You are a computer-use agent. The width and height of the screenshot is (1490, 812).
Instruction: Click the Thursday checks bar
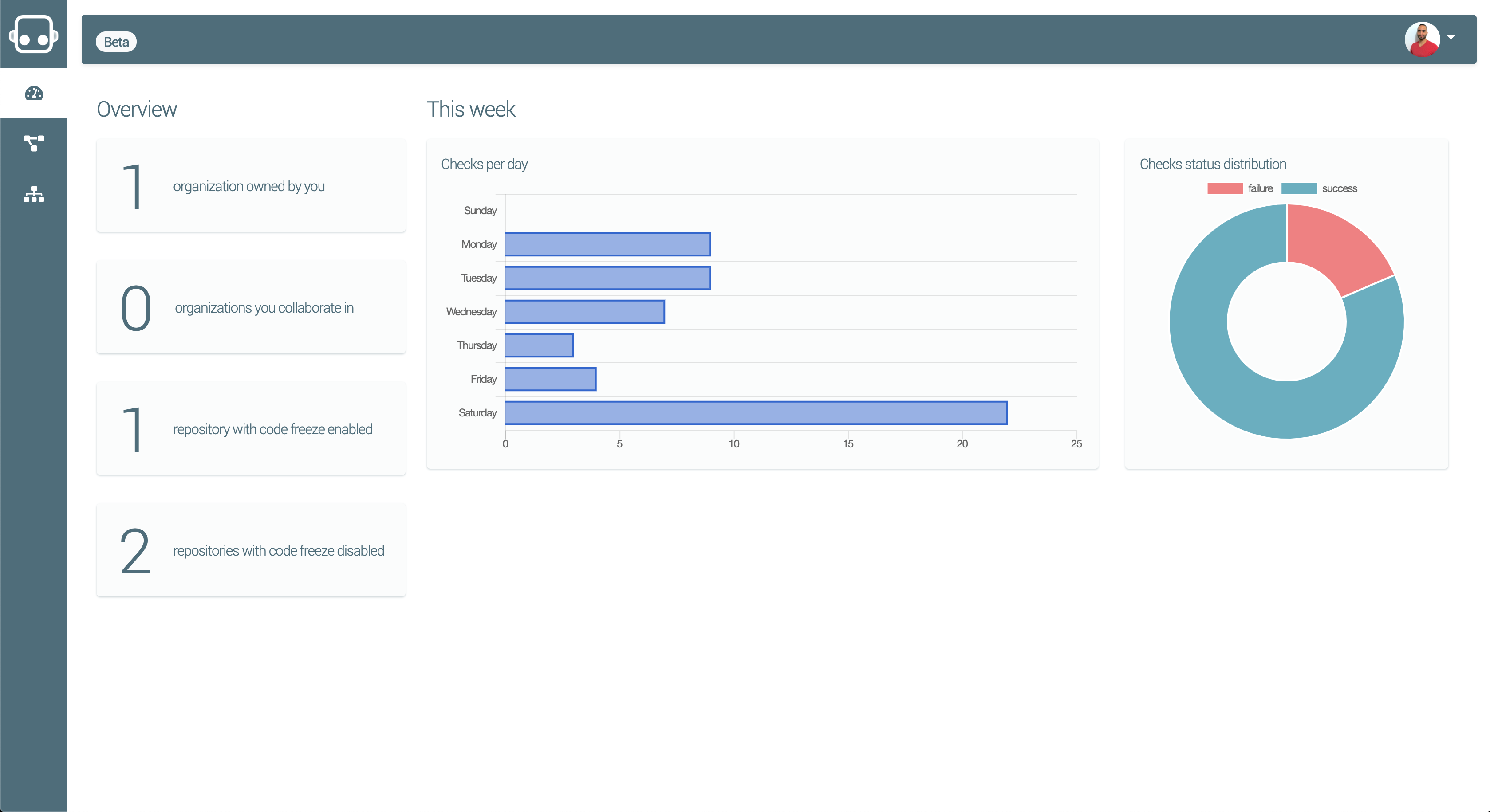[x=539, y=345]
